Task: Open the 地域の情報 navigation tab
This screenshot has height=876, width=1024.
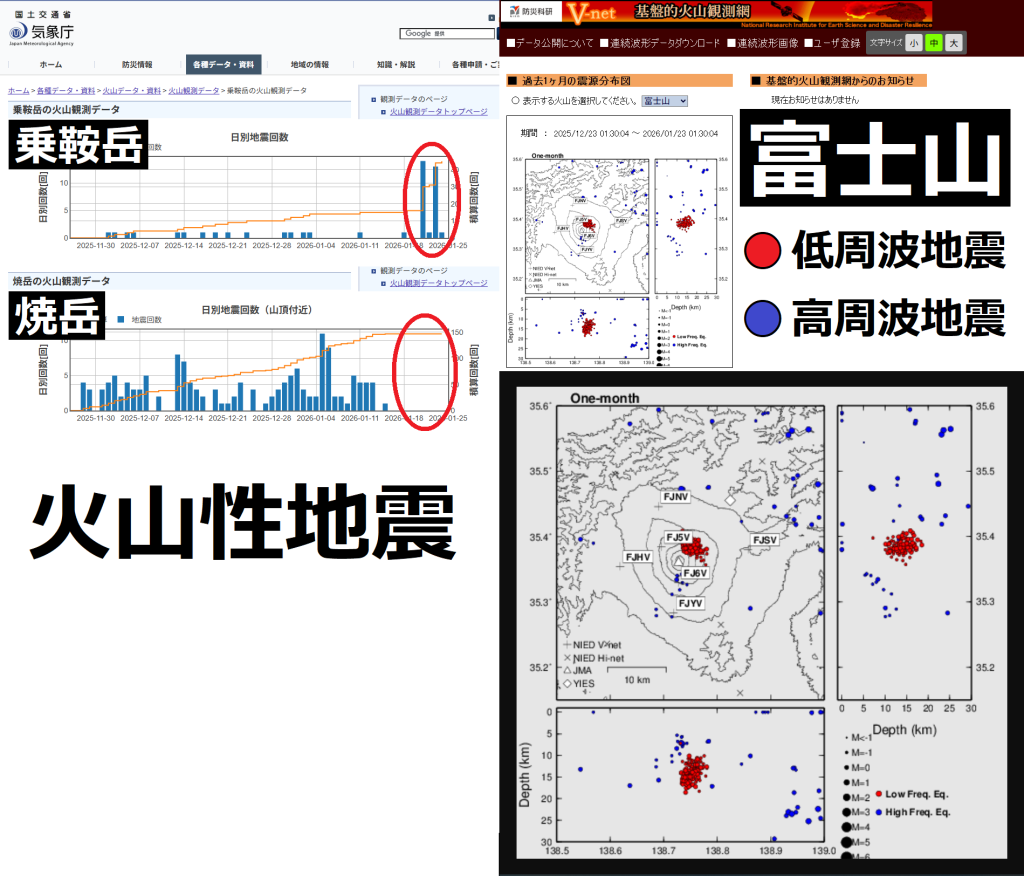Action: coord(309,64)
